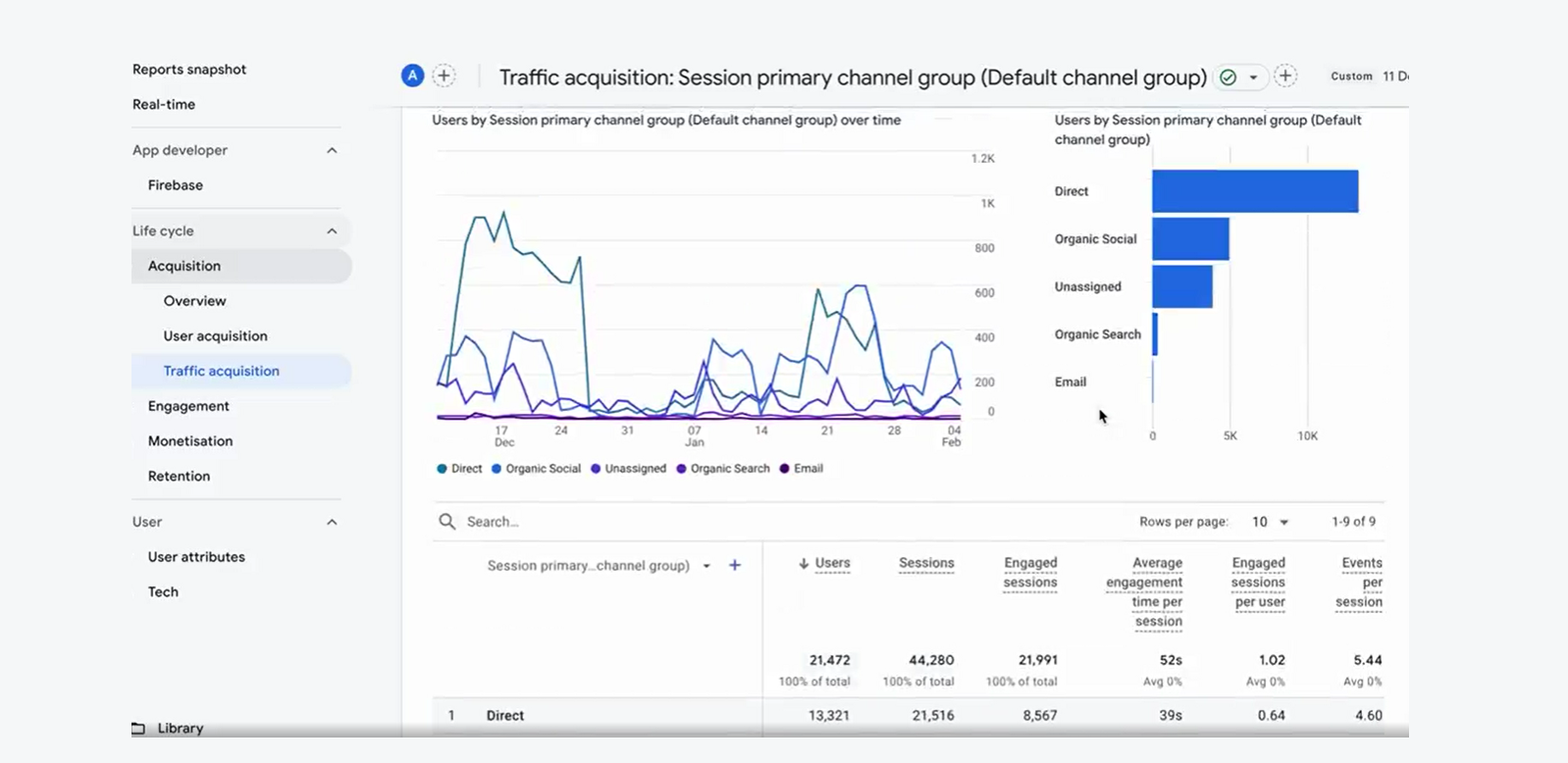Select Engagement in the sidebar
The image size is (1568, 763).
click(x=188, y=406)
